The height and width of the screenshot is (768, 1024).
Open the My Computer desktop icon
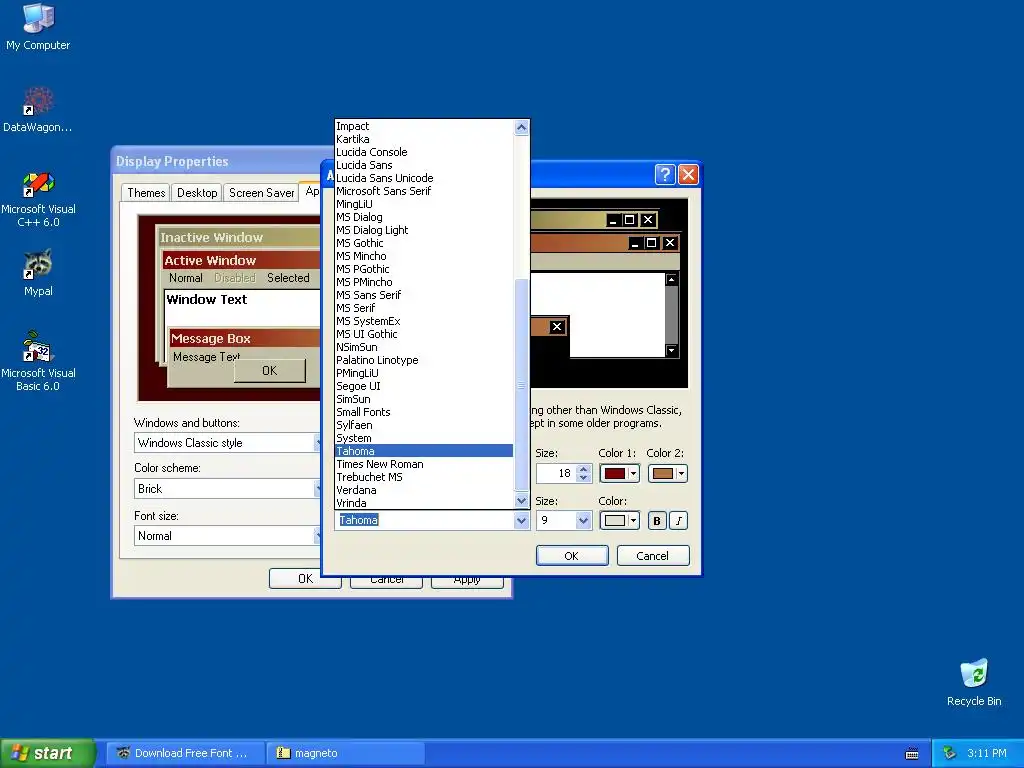[x=38, y=26]
